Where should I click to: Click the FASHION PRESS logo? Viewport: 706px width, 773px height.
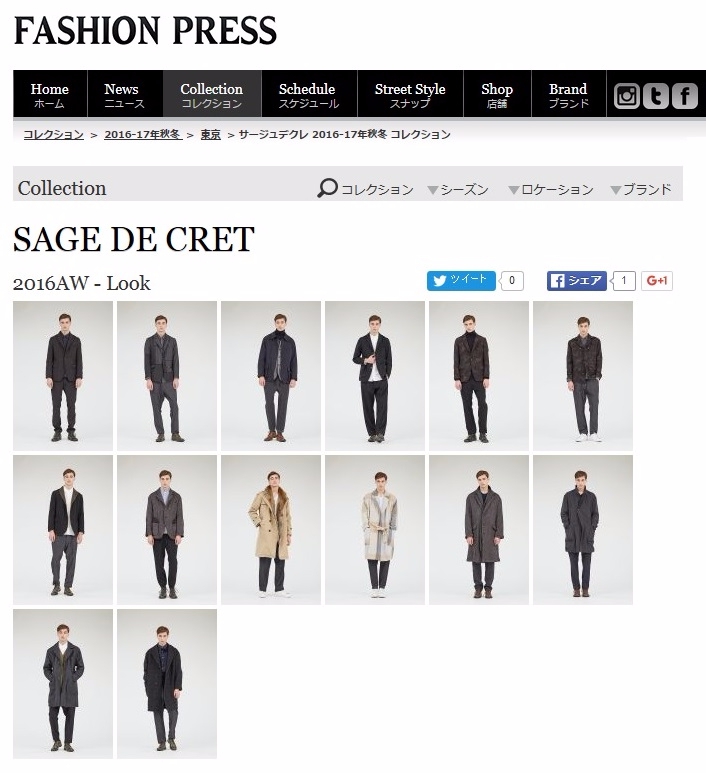click(x=145, y=31)
